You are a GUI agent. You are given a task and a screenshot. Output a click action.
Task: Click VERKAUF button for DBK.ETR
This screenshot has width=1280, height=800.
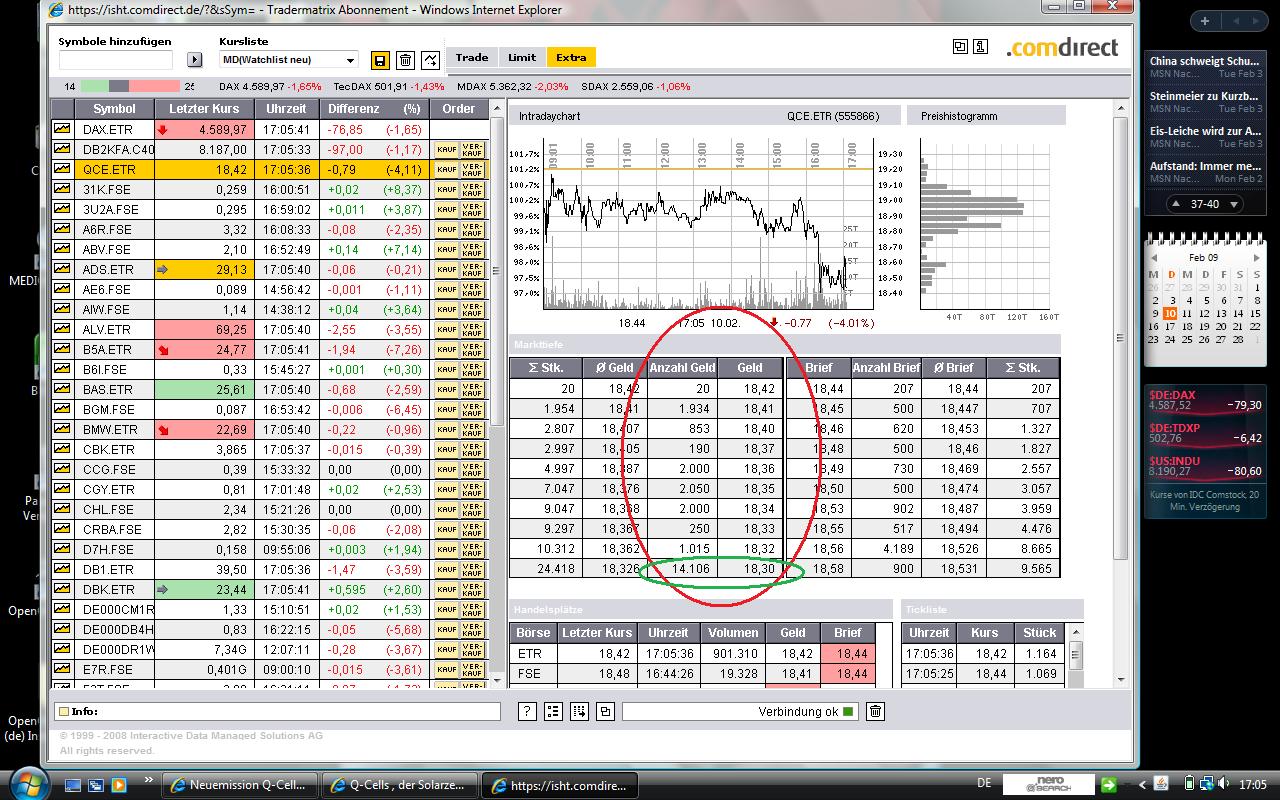(x=472, y=589)
